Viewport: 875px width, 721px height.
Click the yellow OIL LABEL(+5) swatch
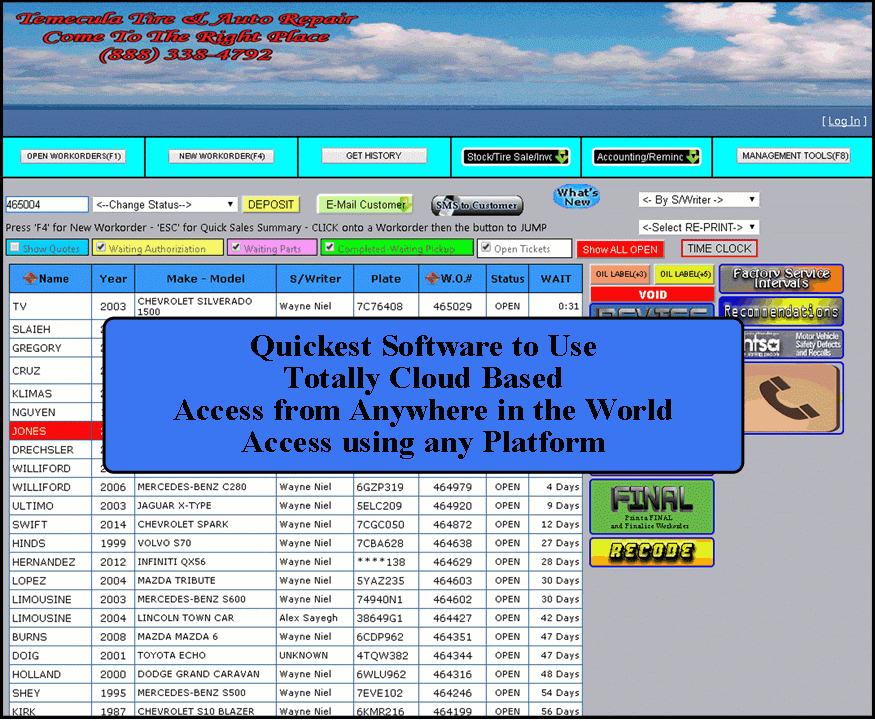coord(685,273)
